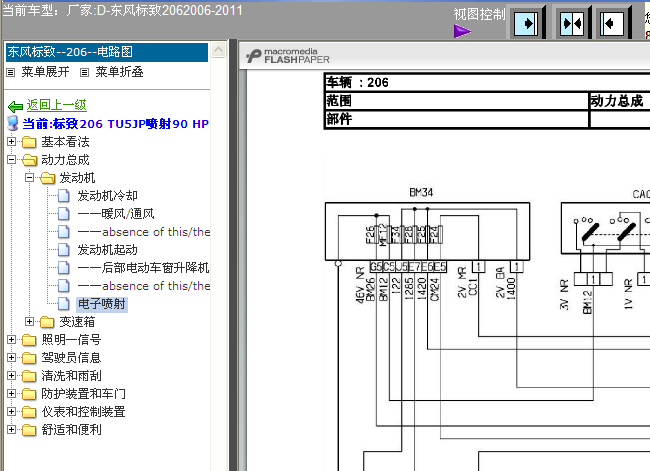Click the 仪表和控制装置 folder icon
The height and width of the screenshot is (471, 650).
[x=29, y=412]
